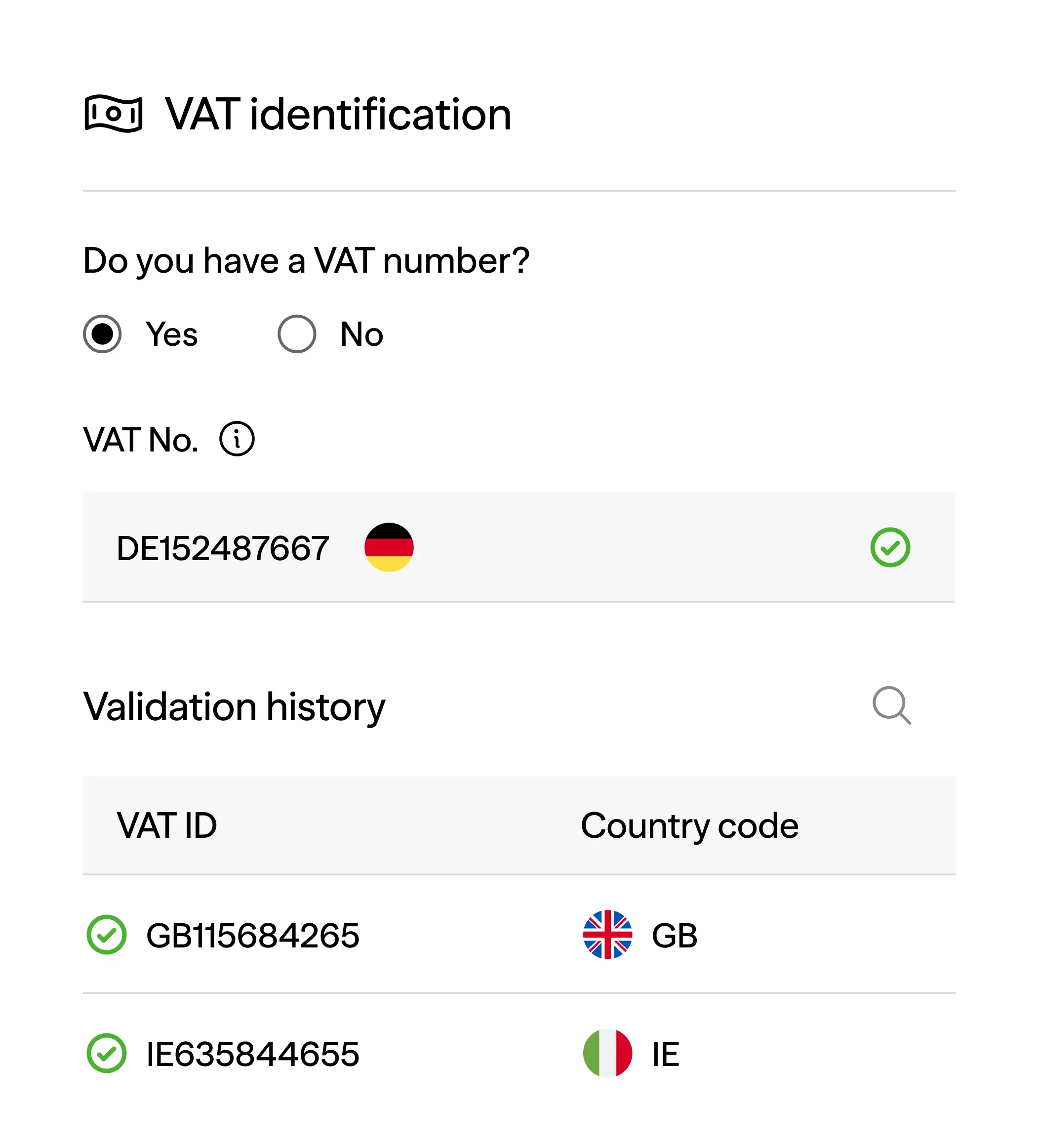Click the green checkmark in VAT field
Viewport: 1039px width, 1148px height.
pyautogui.click(x=890, y=547)
